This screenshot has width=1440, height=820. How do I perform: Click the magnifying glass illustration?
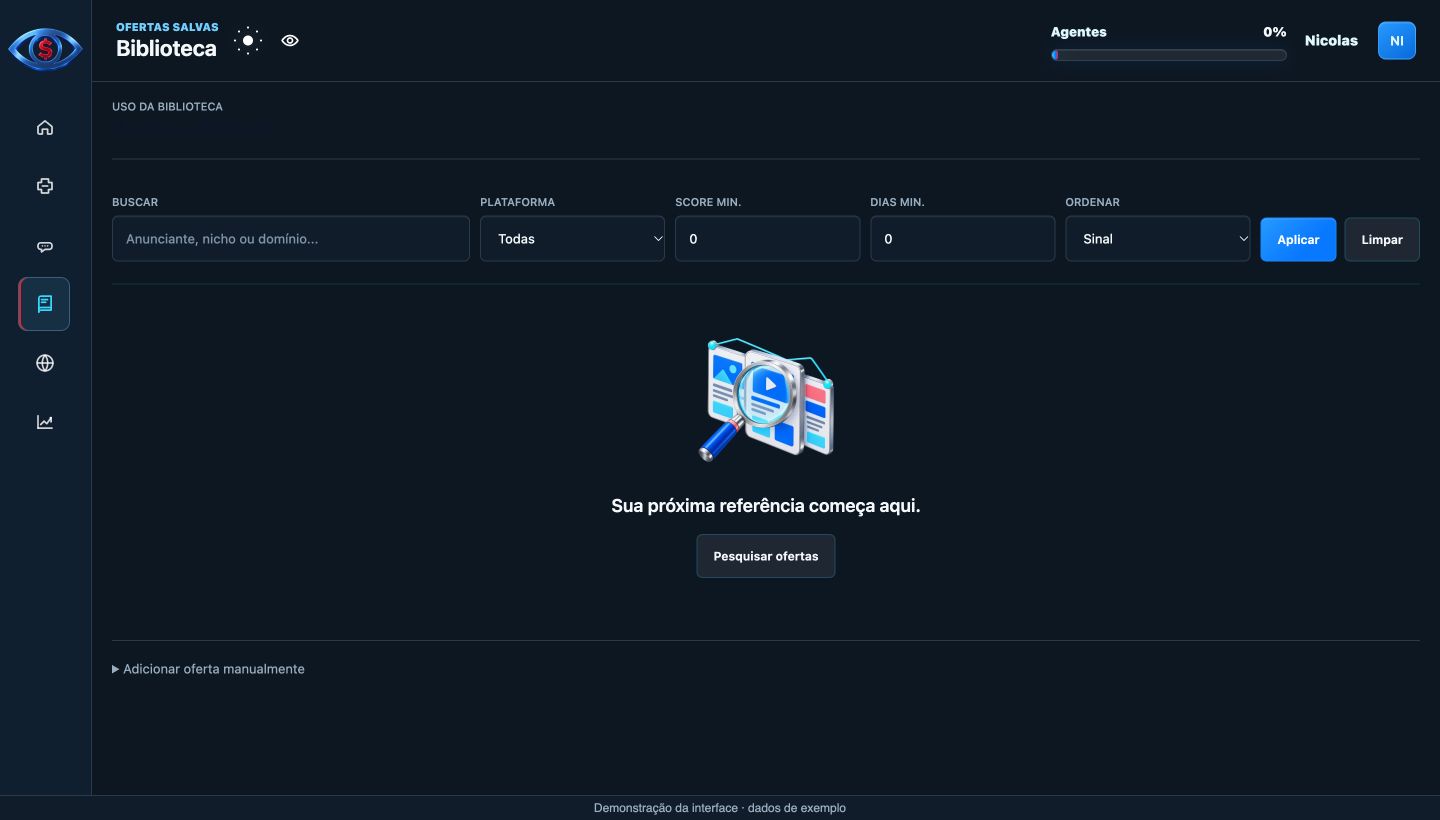766,399
